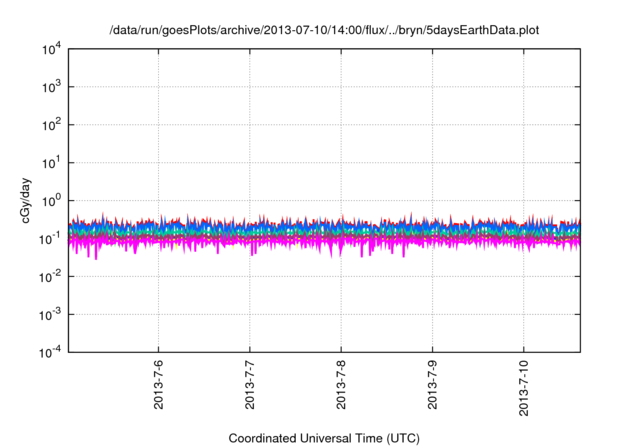Click the 2013-7-7 date tick label
Screen dimensions: 640x448
click(250, 385)
